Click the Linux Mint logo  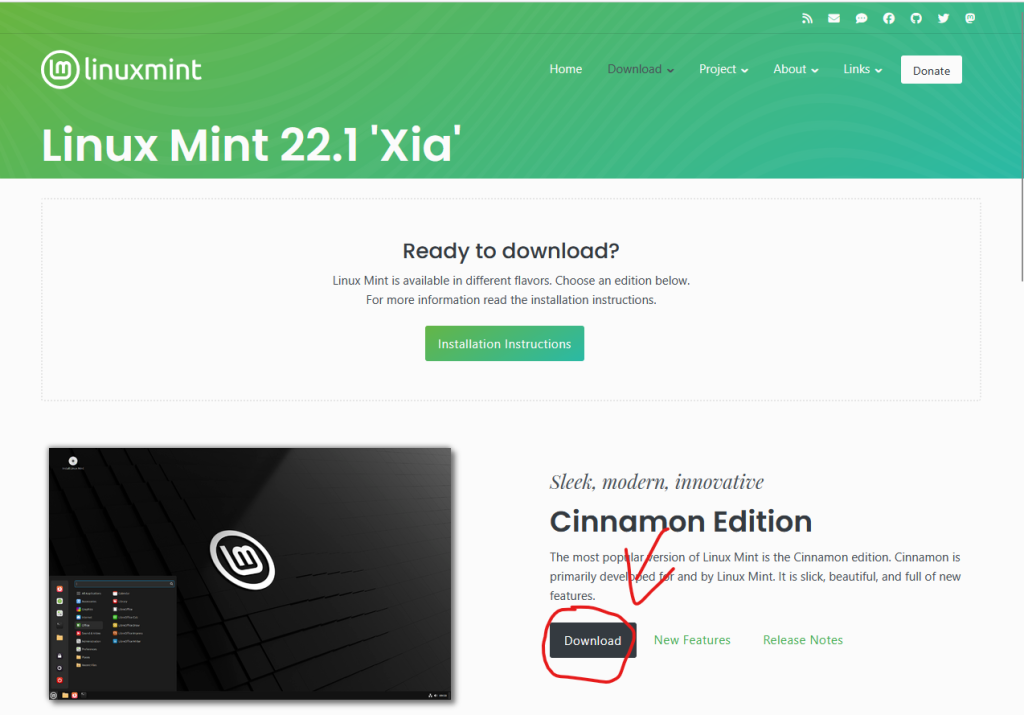(121, 69)
